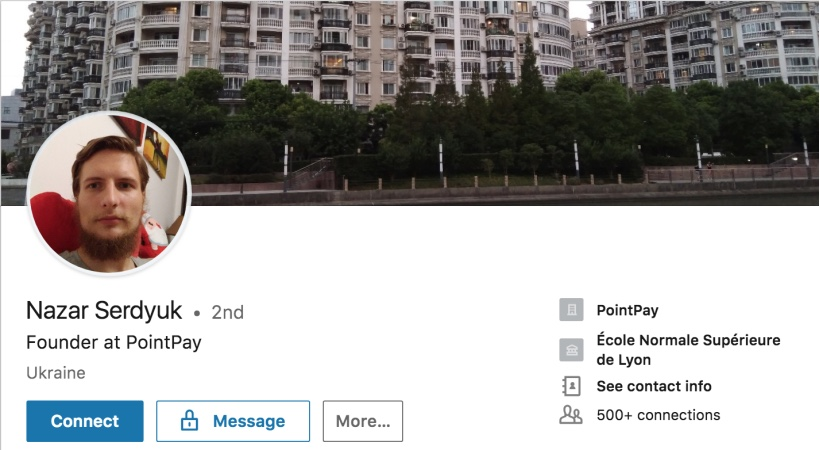The image size is (820, 450).
Task: Click the padlock icon inside Message
Action: [x=189, y=421]
